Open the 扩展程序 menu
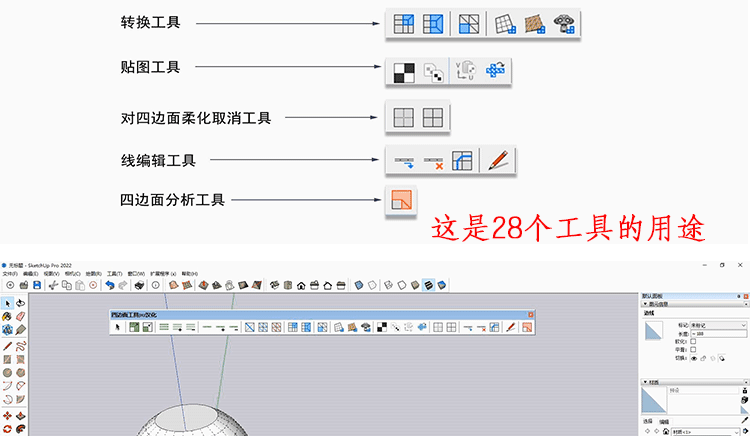750x436 pixels. click(x=163, y=274)
